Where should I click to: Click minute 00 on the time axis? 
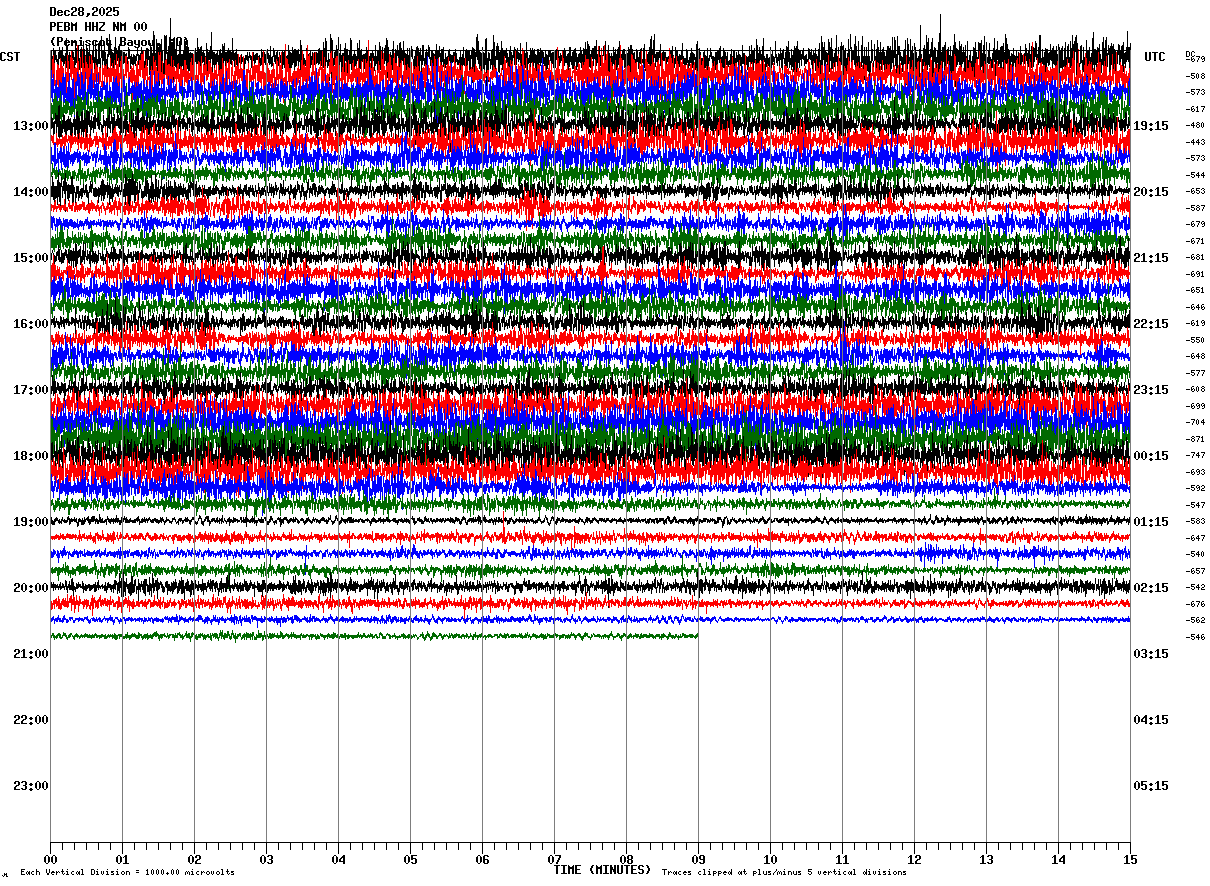click(50, 859)
